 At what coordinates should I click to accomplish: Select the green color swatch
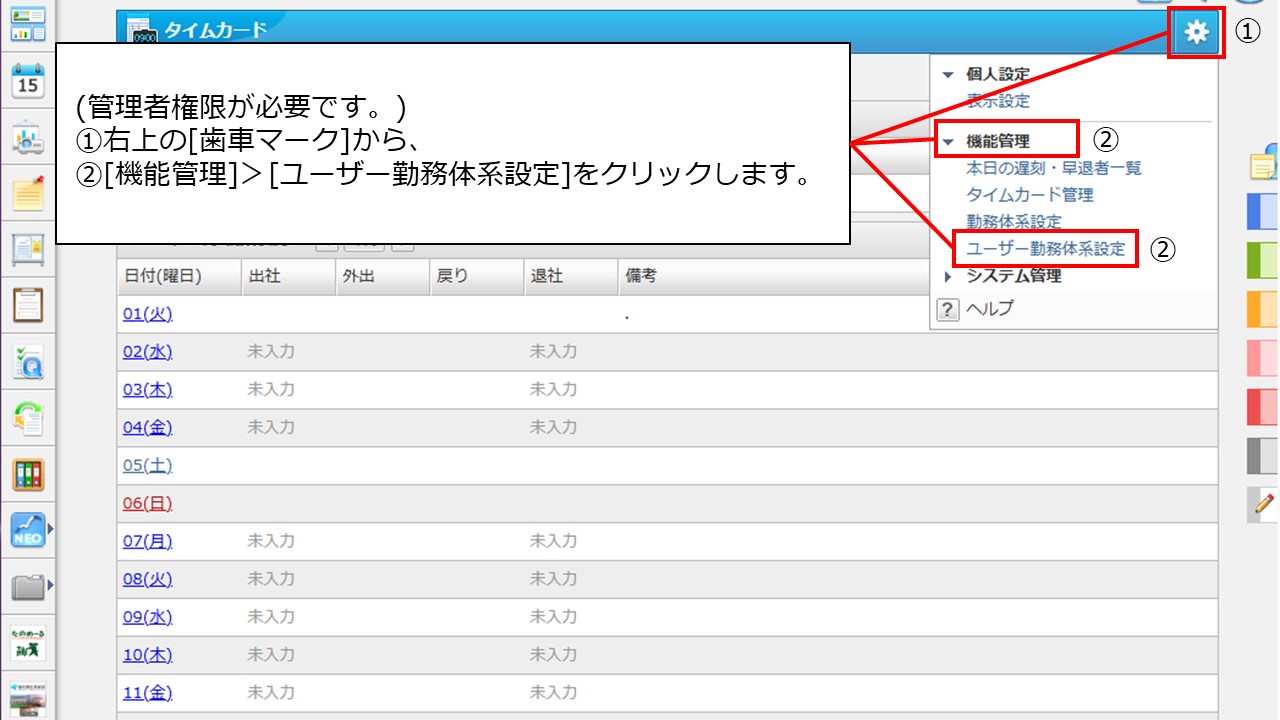[x=1262, y=260]
